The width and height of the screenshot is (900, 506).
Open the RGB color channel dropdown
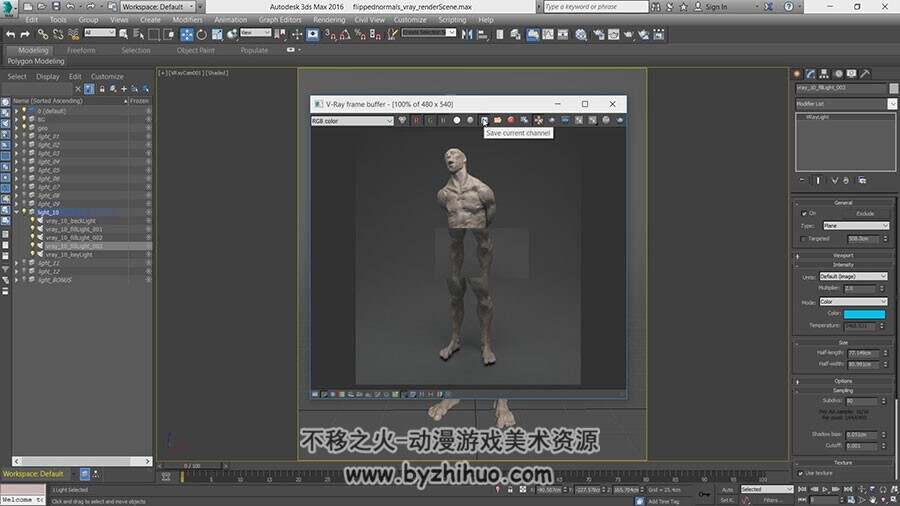(x=352, y=121)
